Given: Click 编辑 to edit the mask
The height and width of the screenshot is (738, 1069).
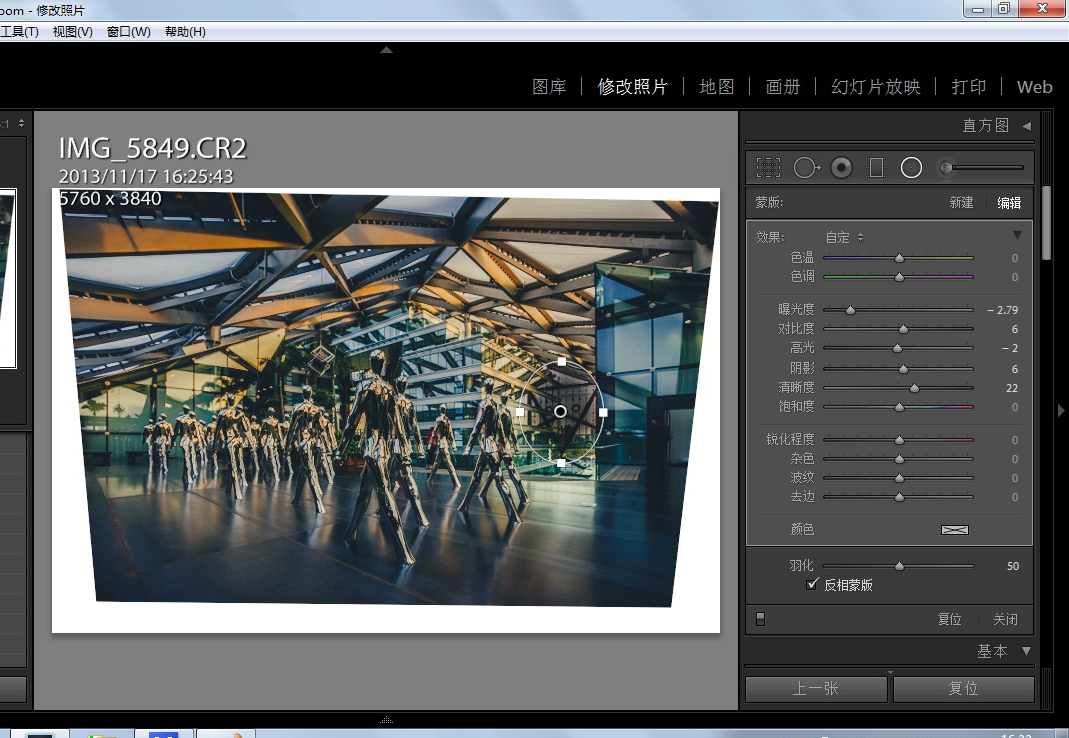Looking at the screenshot, I should tap(1009, 203).
